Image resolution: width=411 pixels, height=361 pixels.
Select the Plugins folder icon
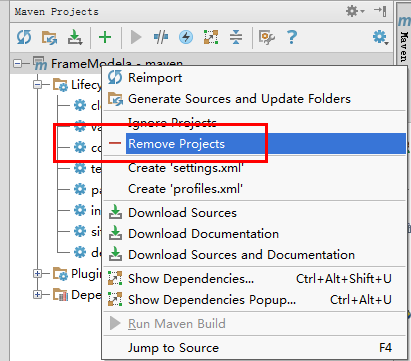[60, 274]
